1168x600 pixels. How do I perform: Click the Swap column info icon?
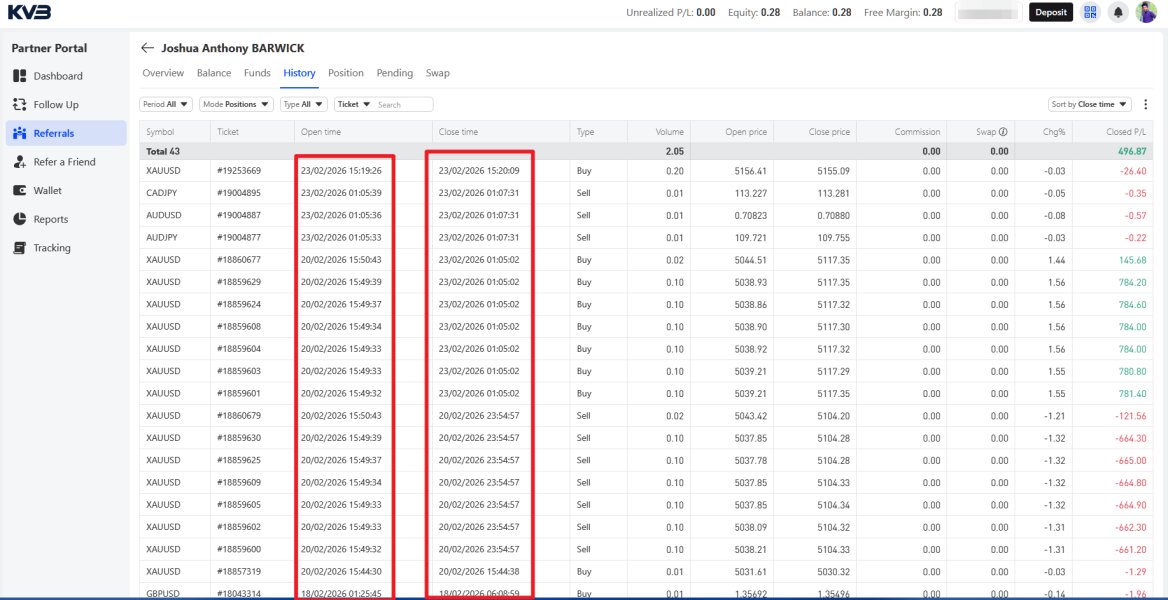pyautogui.click(x=1003, y=132)
